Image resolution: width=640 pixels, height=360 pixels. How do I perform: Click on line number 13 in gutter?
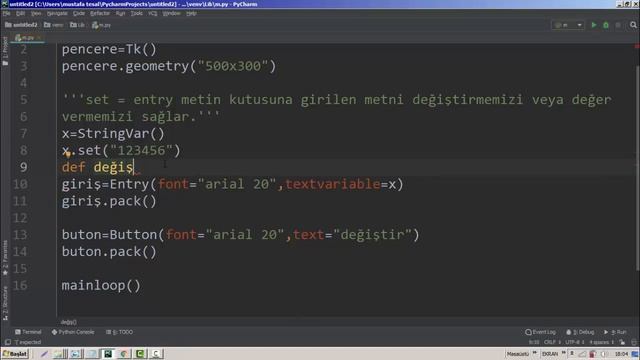click(x=20, y=235)
